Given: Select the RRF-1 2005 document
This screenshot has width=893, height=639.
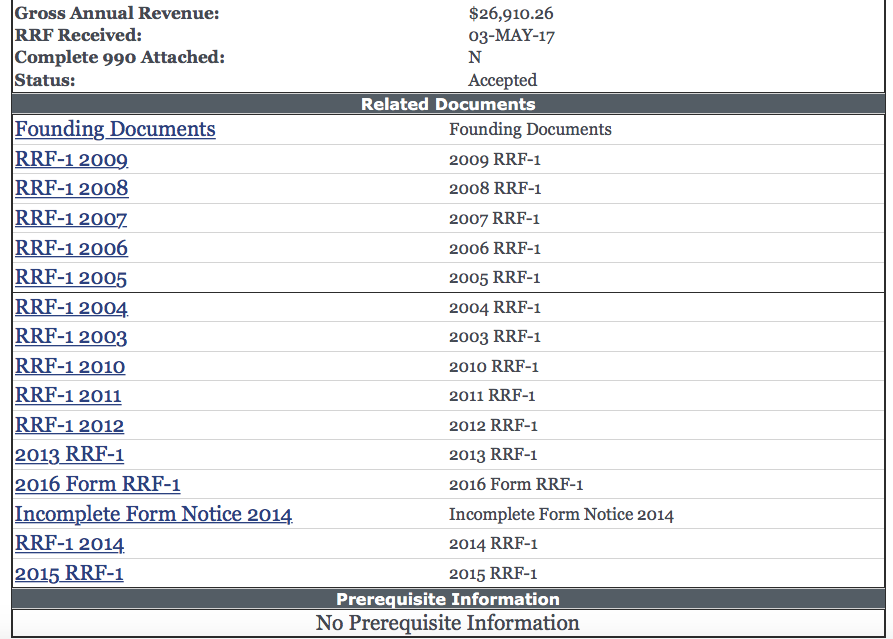Looking at the screenshot, I should coord(71,278).
